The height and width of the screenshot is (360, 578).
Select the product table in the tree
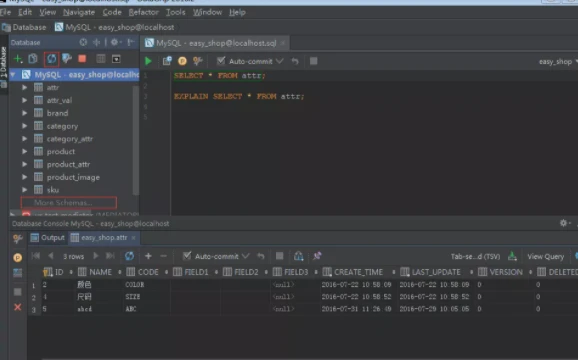[61, 151]
